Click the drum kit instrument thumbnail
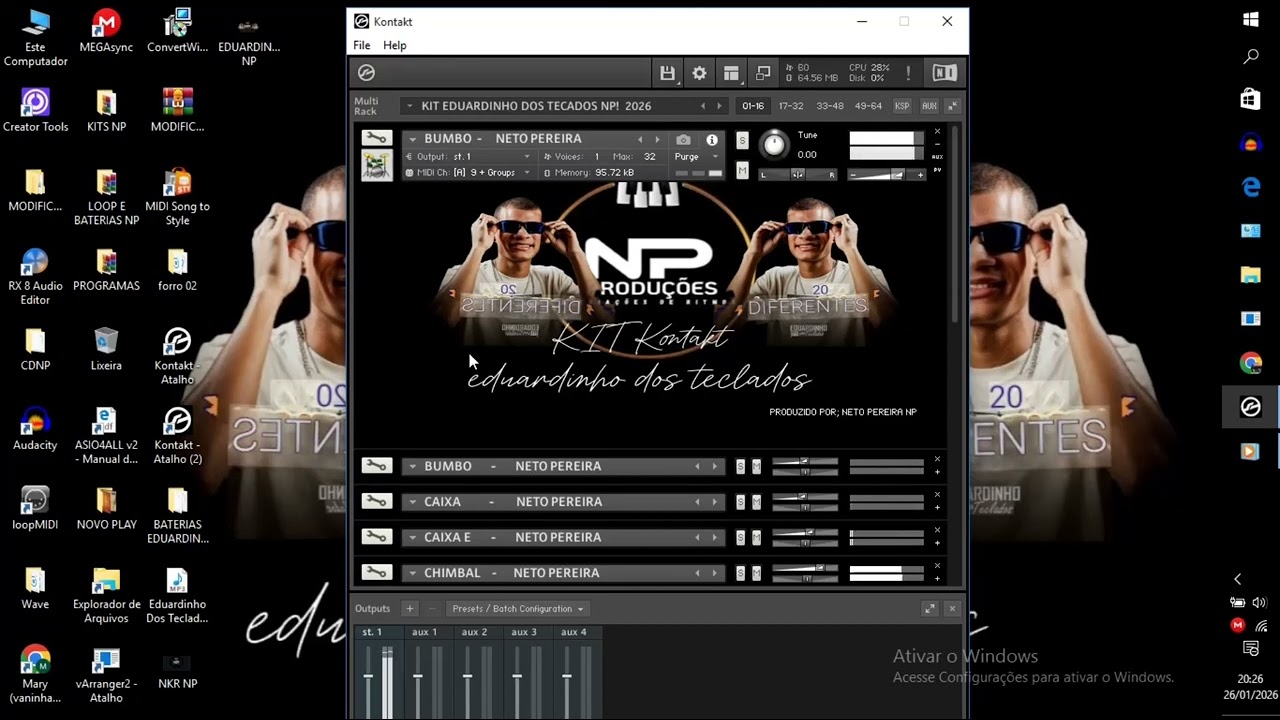 click(377, 165)
